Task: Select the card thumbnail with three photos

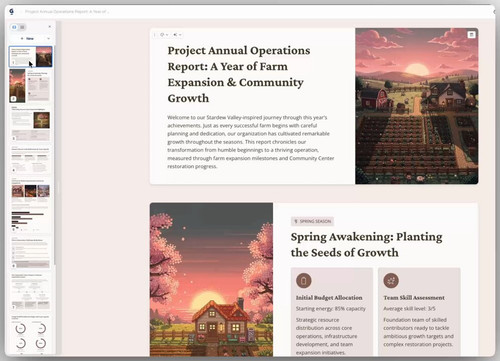Action: click(x=30, y=204)
